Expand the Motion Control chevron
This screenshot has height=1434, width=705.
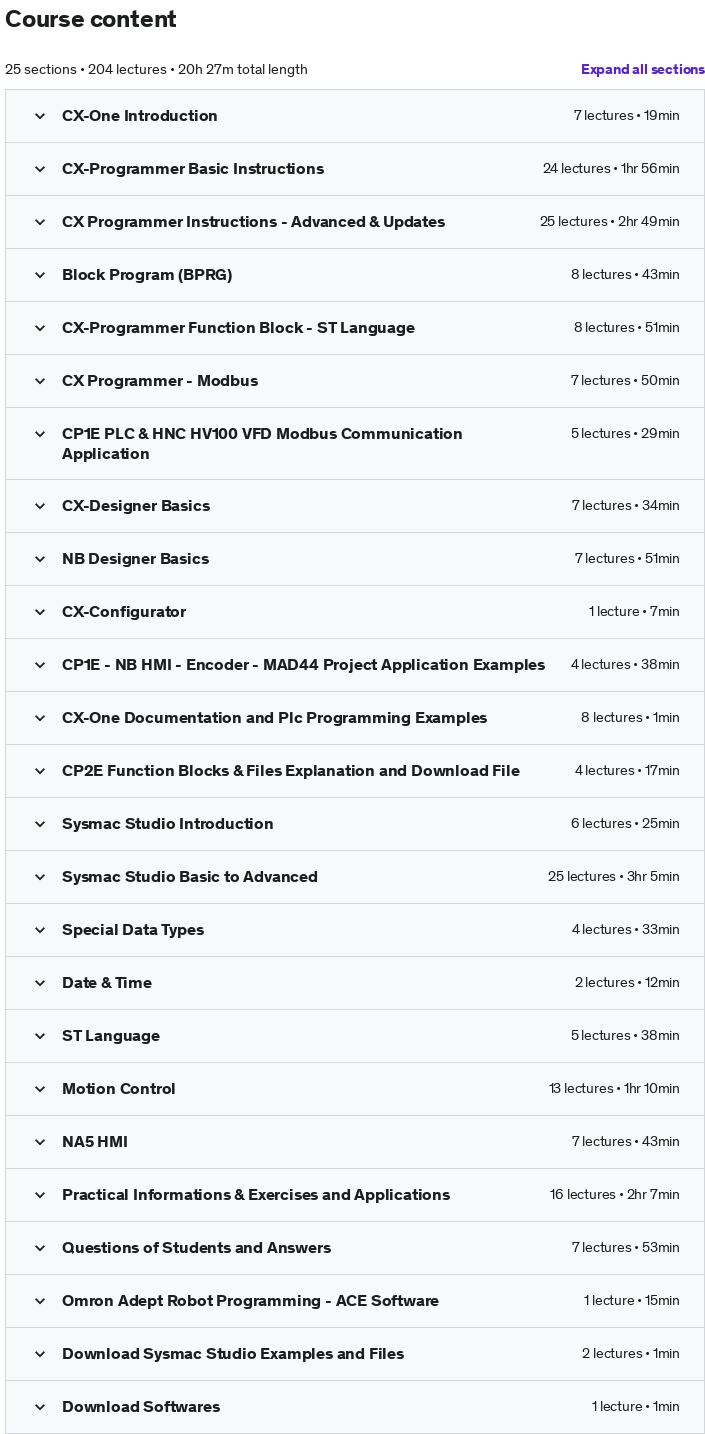[x=40, y=1089]
